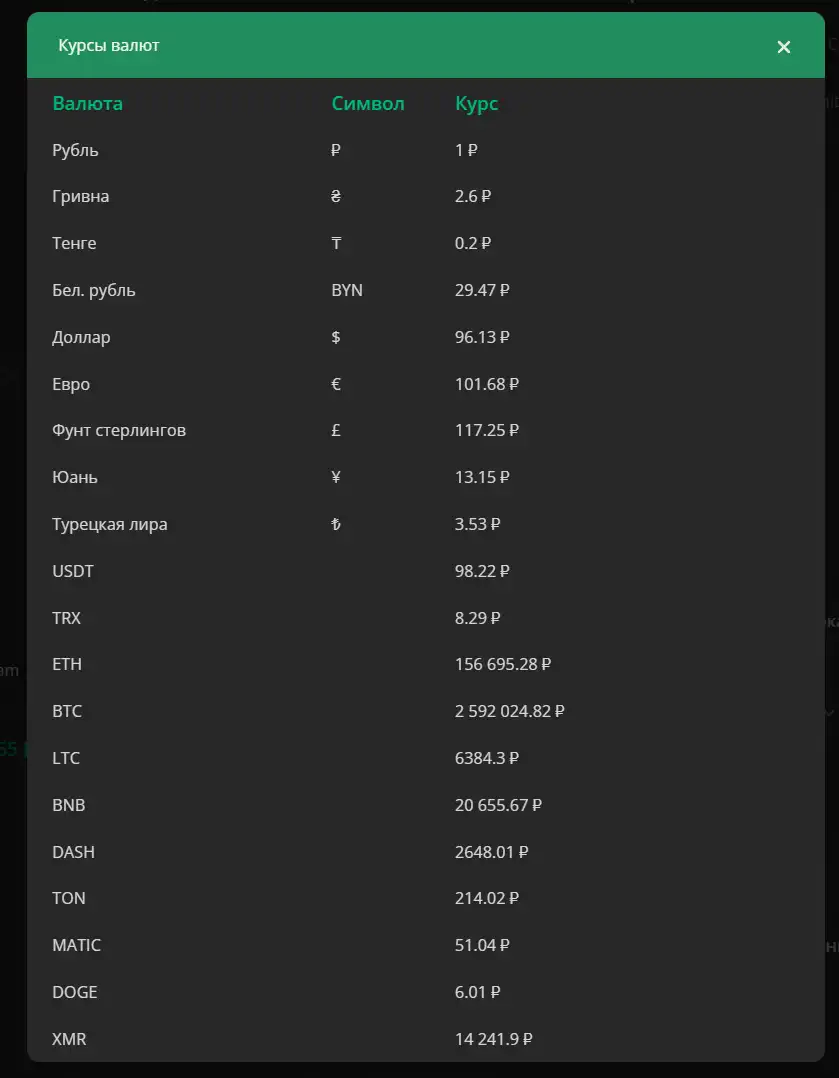Click the pound £ symbol icon

coord(336,430)
